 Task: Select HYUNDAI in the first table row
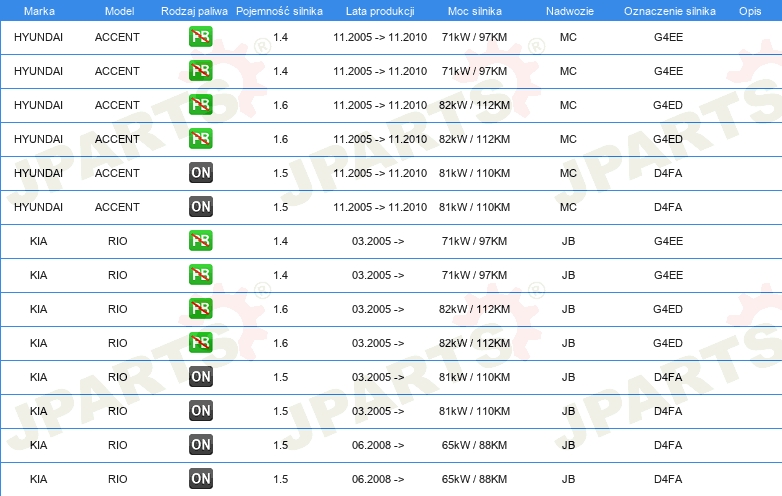[38, 37]
